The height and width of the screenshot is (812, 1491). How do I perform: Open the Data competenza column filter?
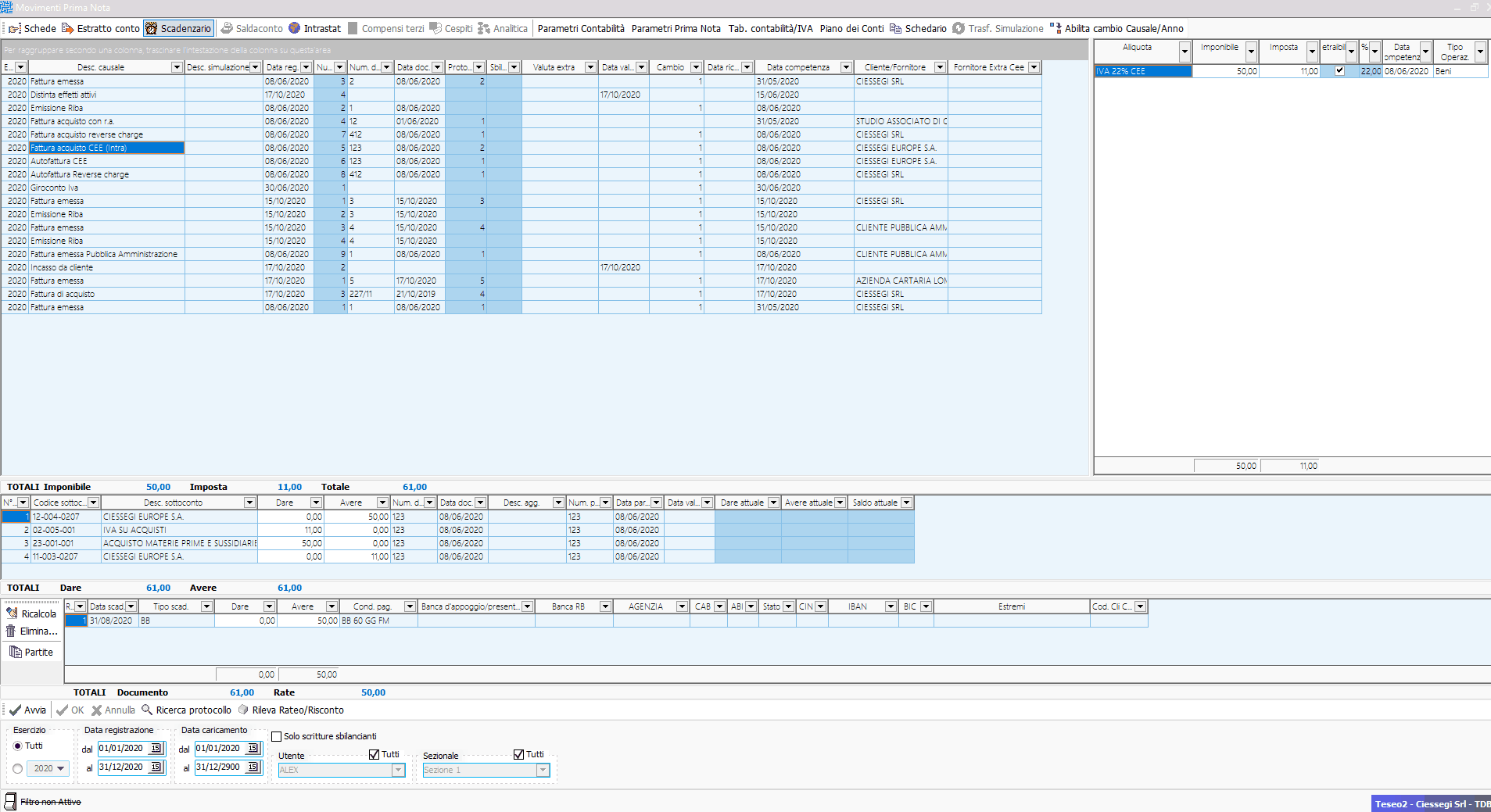(x=846, y=67)
